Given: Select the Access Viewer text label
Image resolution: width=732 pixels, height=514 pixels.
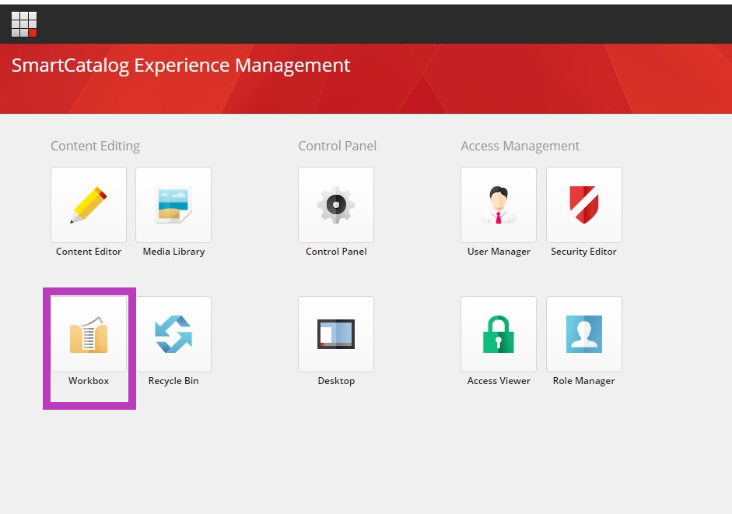Looking at the screenshot, I should [499, 380].
